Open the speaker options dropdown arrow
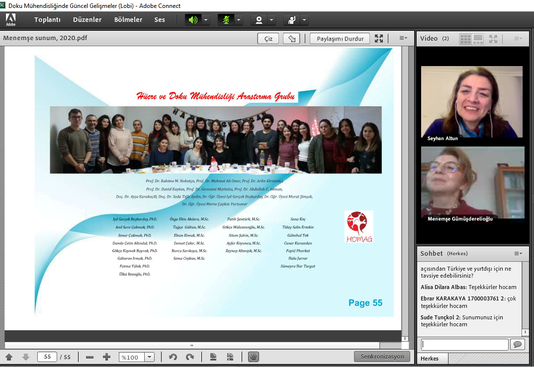 pos(206,20)
